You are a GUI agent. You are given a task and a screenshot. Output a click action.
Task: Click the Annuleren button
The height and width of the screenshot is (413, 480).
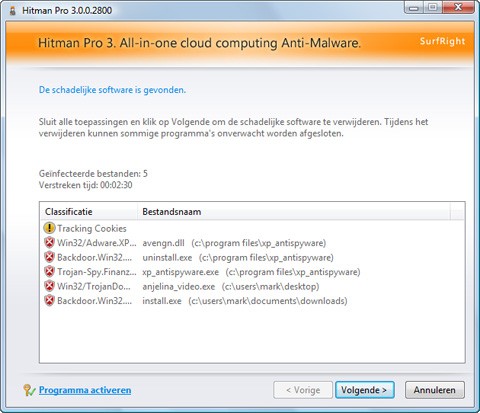click(x=435, y=390)
